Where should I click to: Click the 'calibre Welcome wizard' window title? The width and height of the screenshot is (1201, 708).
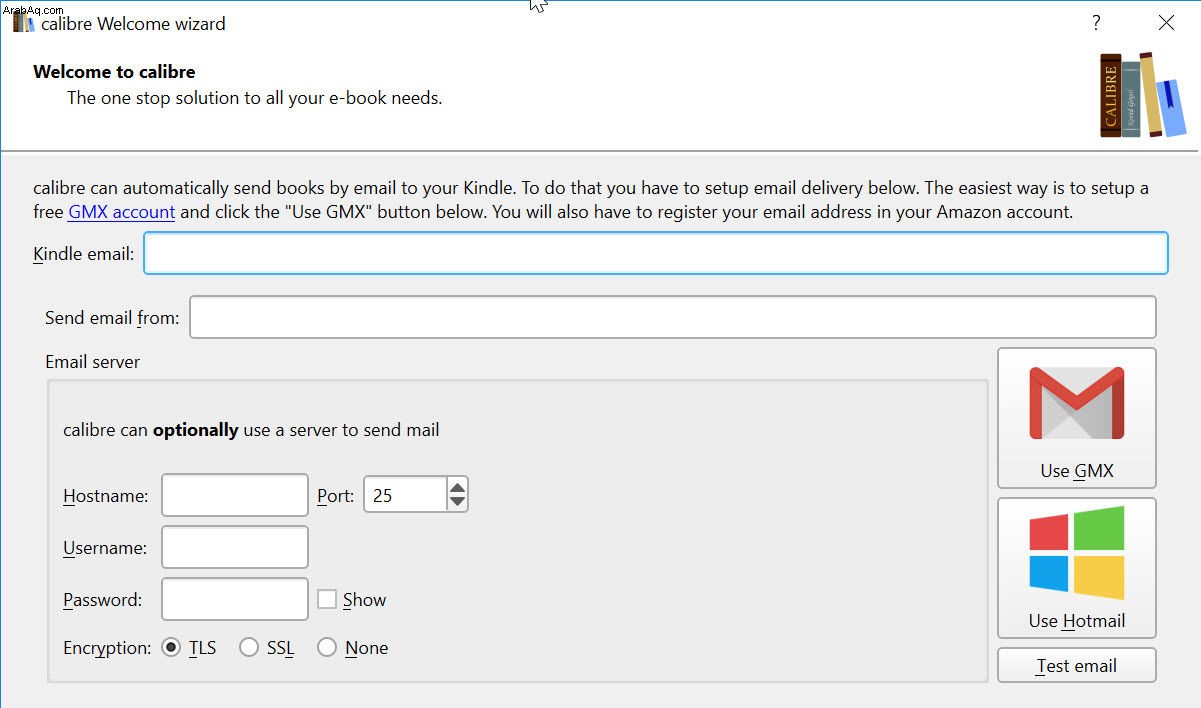[133, 23]
